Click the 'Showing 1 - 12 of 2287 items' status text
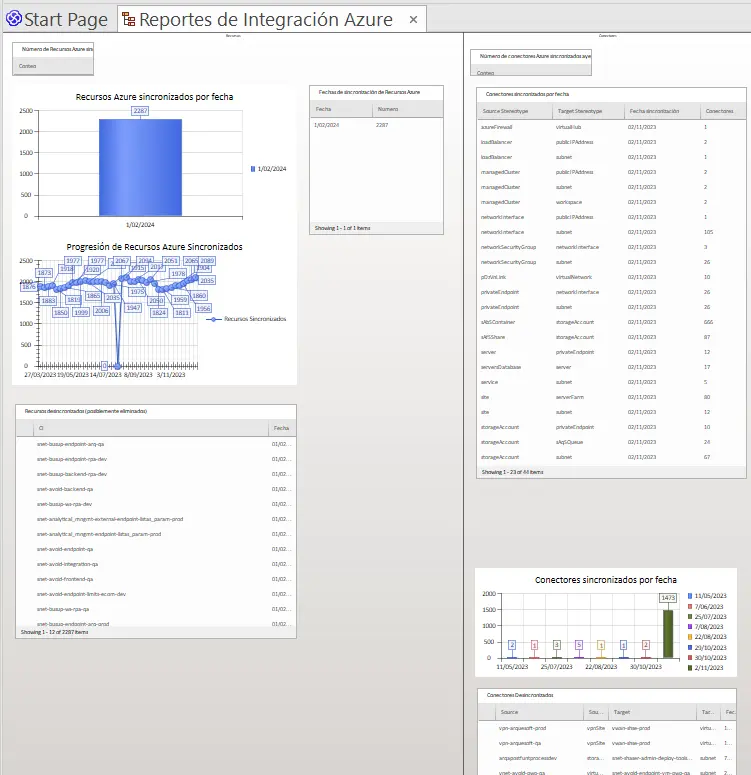 (x=54, y=632)
